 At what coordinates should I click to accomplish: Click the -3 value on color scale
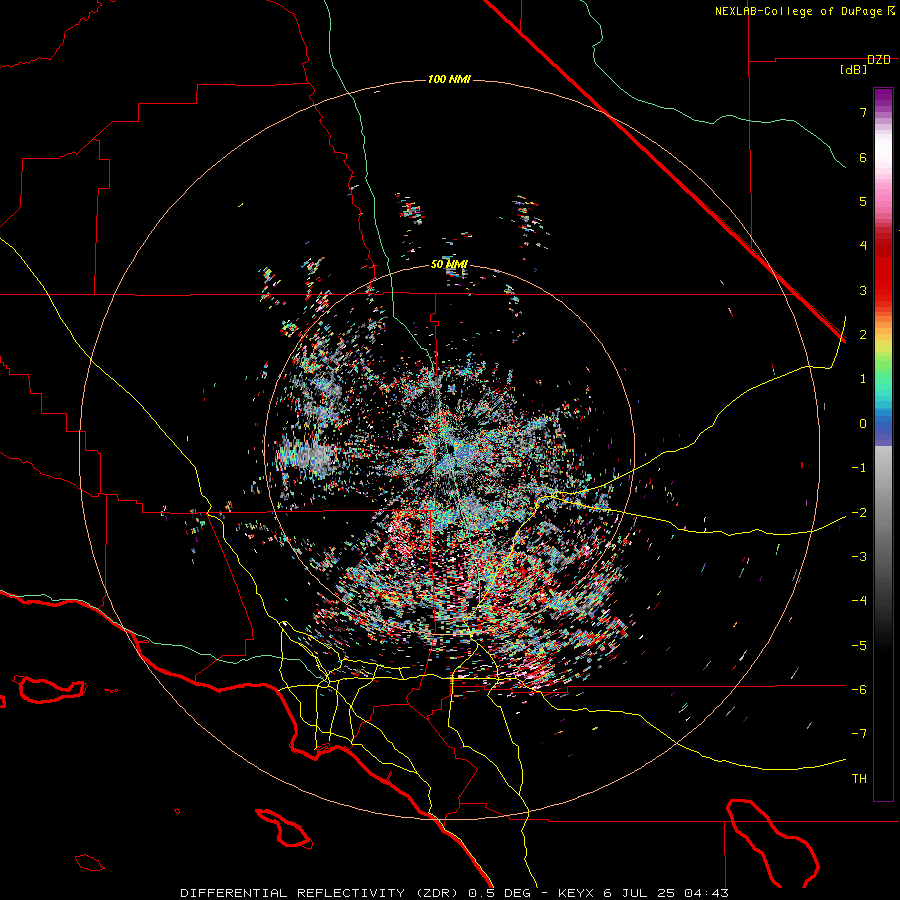point(859,556)
